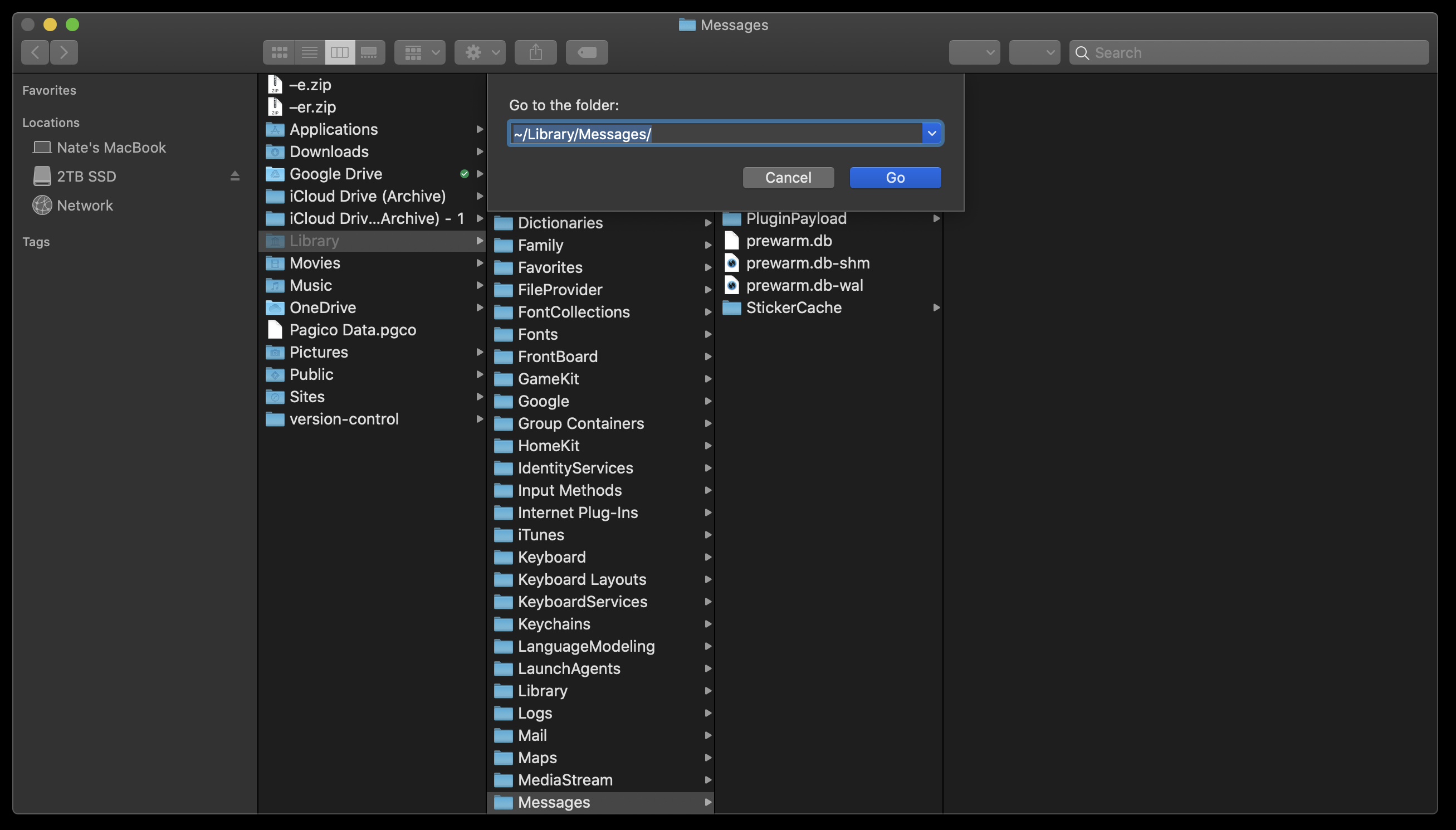The width and height of the screenshot is (1456, 830).
Task: Click the search input field in toolbar
Action: tap(1249, 52)
